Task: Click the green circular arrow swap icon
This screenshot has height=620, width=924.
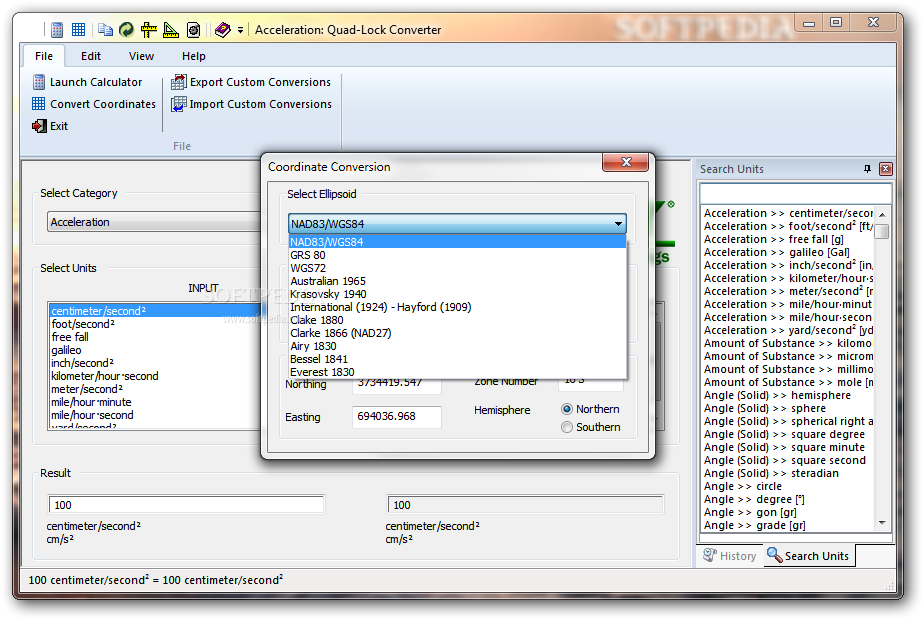Action: click(x=126, y=29)
